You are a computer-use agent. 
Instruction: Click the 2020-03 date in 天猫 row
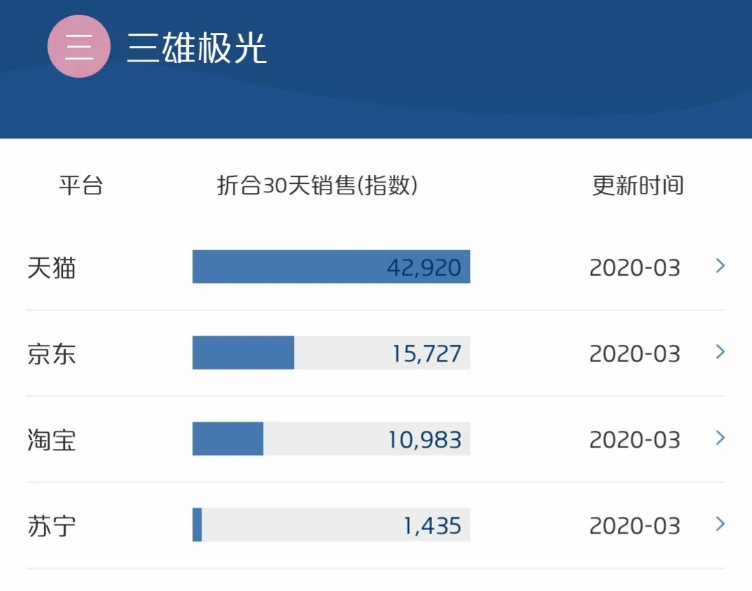point(635,268)
